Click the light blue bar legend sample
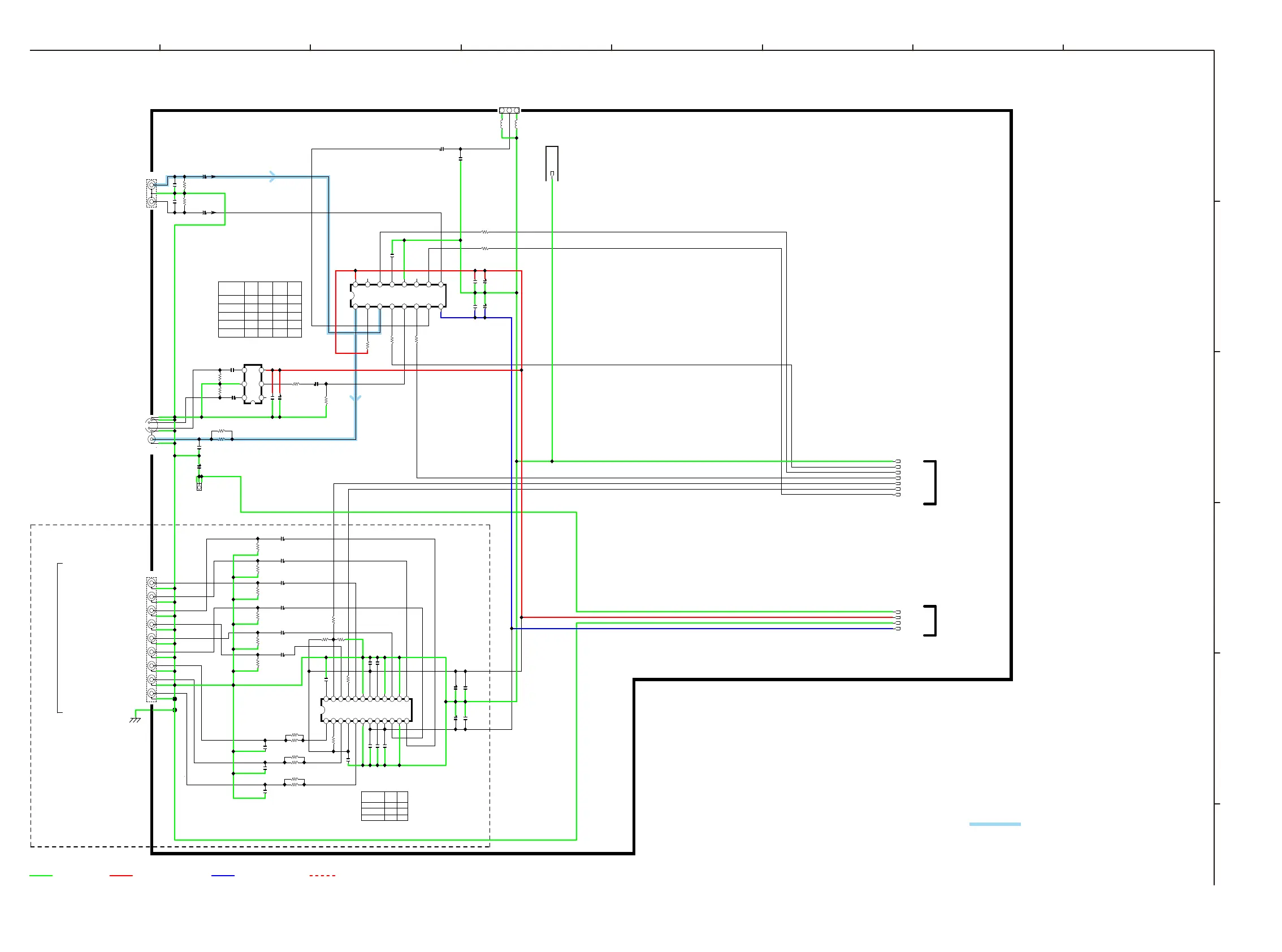The height and width of the screenshot is (952, 1282). click(994, 824)
